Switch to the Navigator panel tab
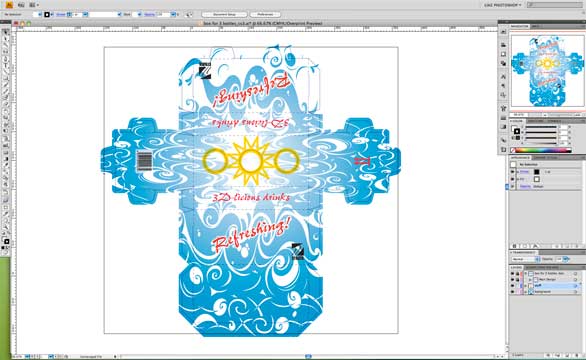586x360 pixels. [x=520, y=27]
